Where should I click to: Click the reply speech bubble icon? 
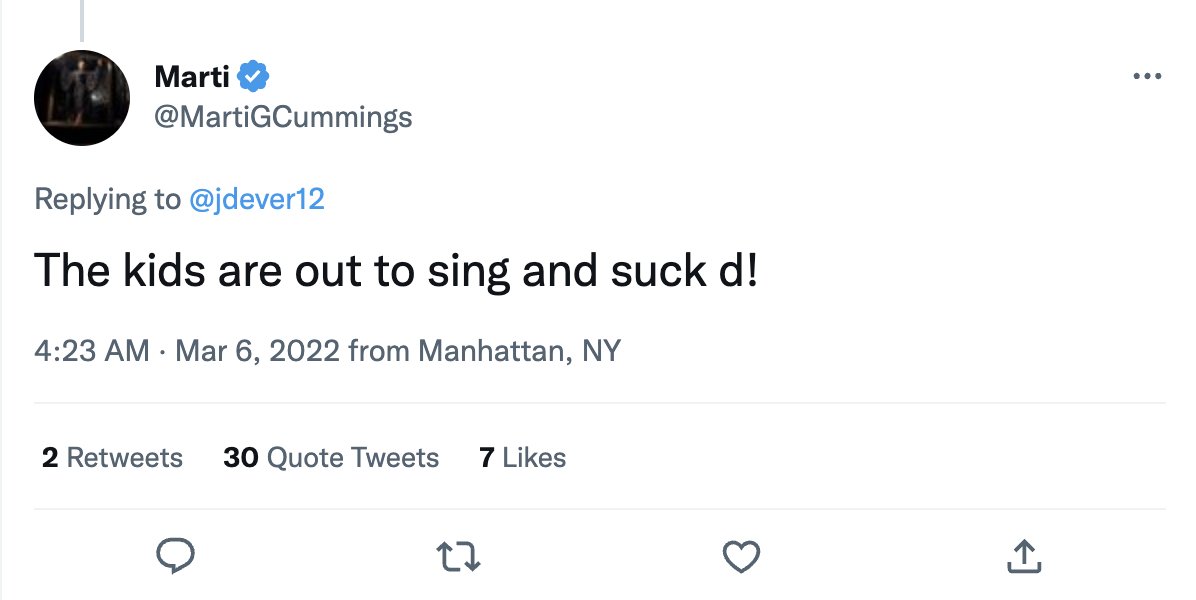click(x=175, y=556)
